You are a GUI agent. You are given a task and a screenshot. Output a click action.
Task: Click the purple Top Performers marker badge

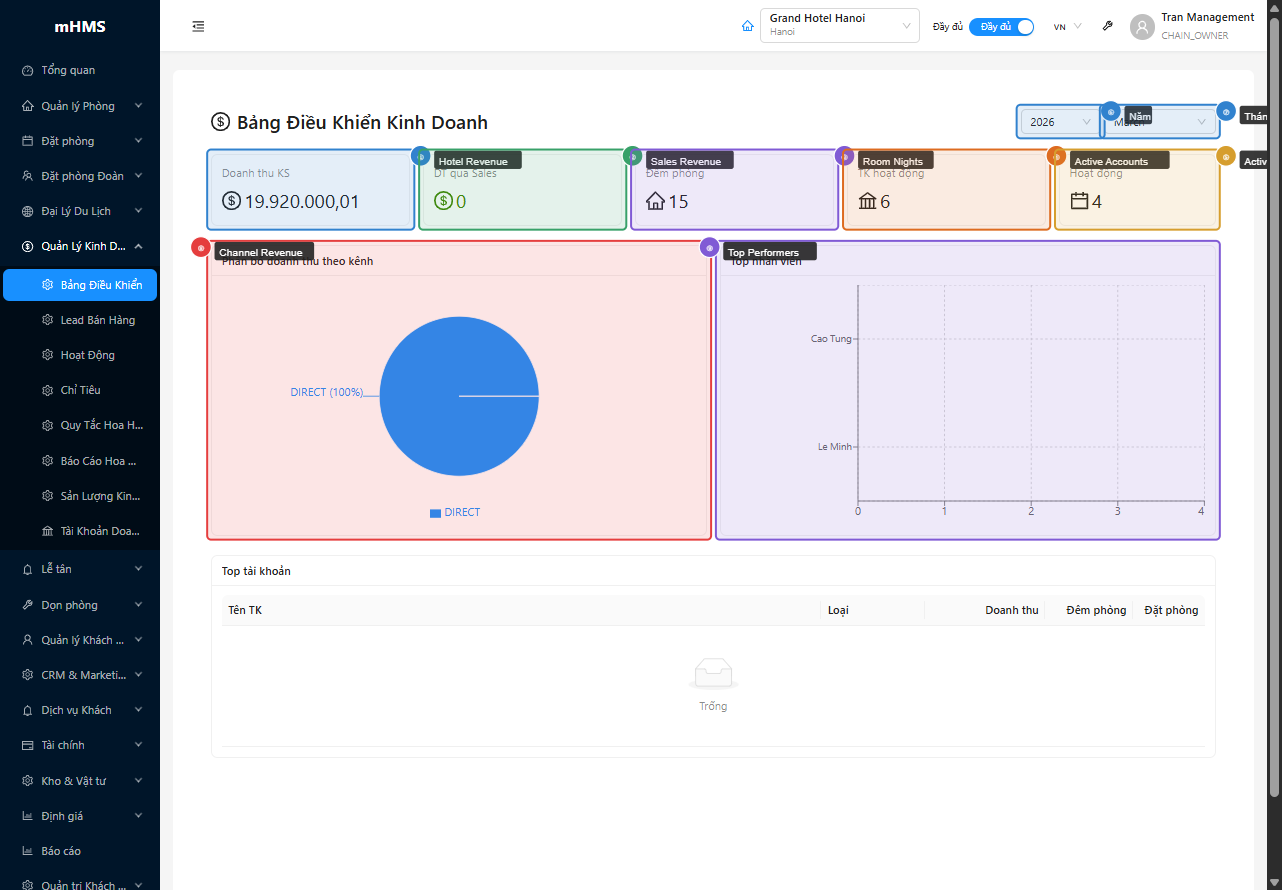coord(709,248)
